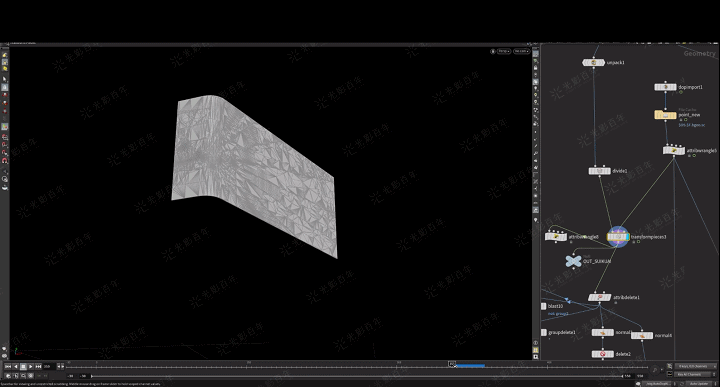Click the speech bubble icon in status bar
The height and width of the screenshot is (387, 720).
coord(638,383)
